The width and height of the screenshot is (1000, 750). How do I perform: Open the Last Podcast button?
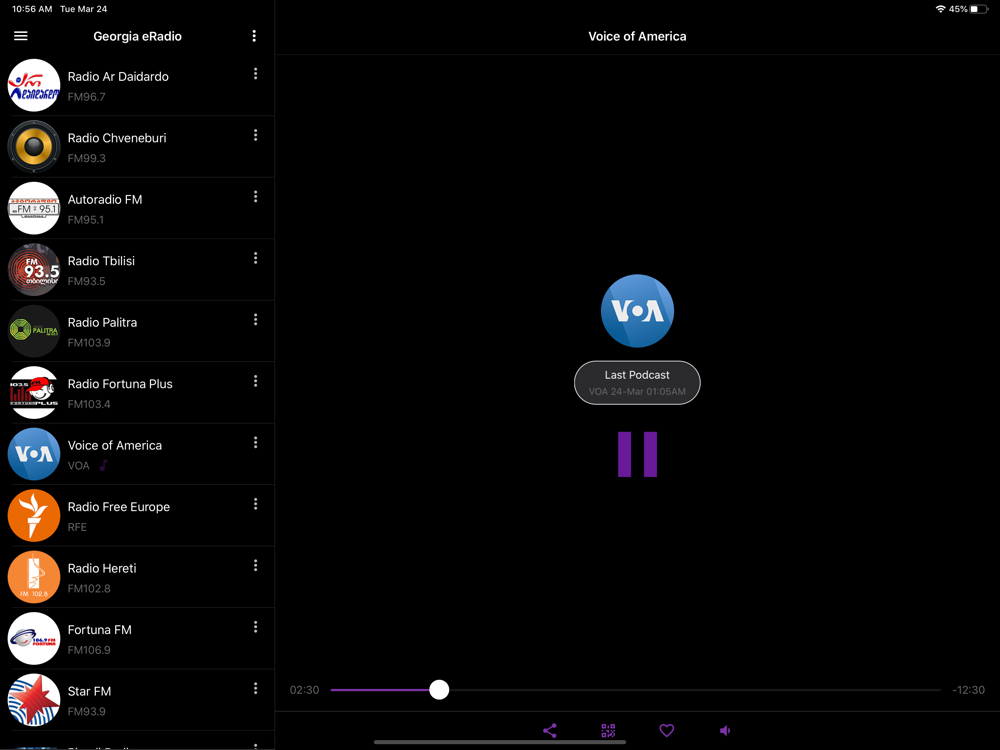[637, 383]
